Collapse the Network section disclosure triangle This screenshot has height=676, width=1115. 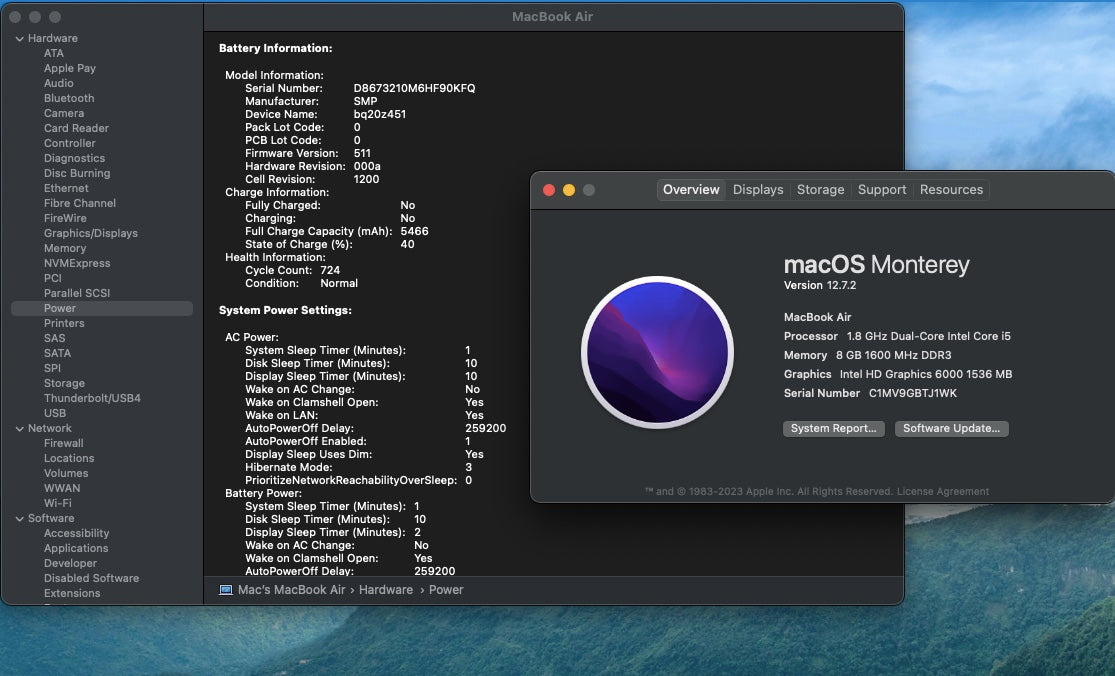[20, 429]
